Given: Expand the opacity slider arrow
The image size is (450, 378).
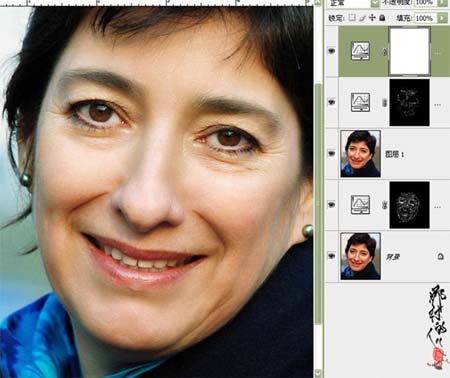Looking at the screenshot, I should pyautogui.click(x=443, y=3).
